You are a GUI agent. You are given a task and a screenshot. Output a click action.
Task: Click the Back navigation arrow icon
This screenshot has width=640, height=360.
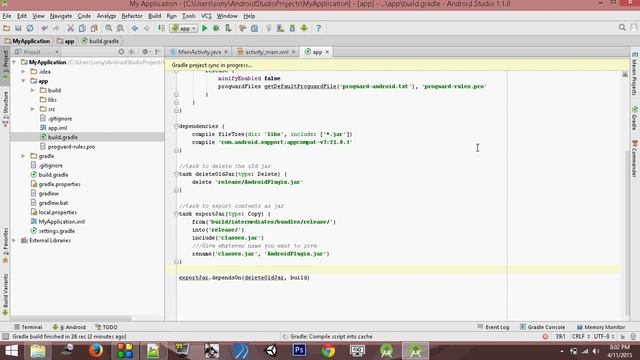click(x=135, y=28)
